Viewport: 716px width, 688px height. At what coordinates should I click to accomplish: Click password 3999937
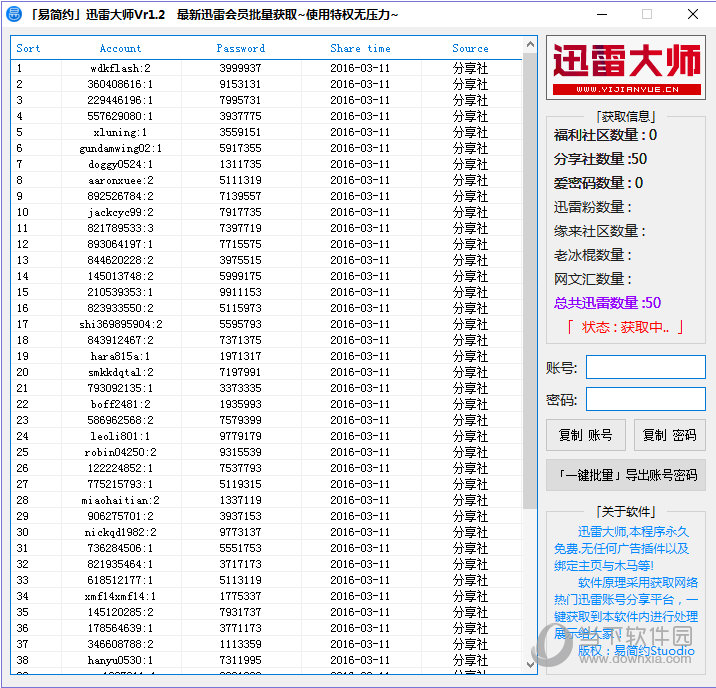pos(240,68)
